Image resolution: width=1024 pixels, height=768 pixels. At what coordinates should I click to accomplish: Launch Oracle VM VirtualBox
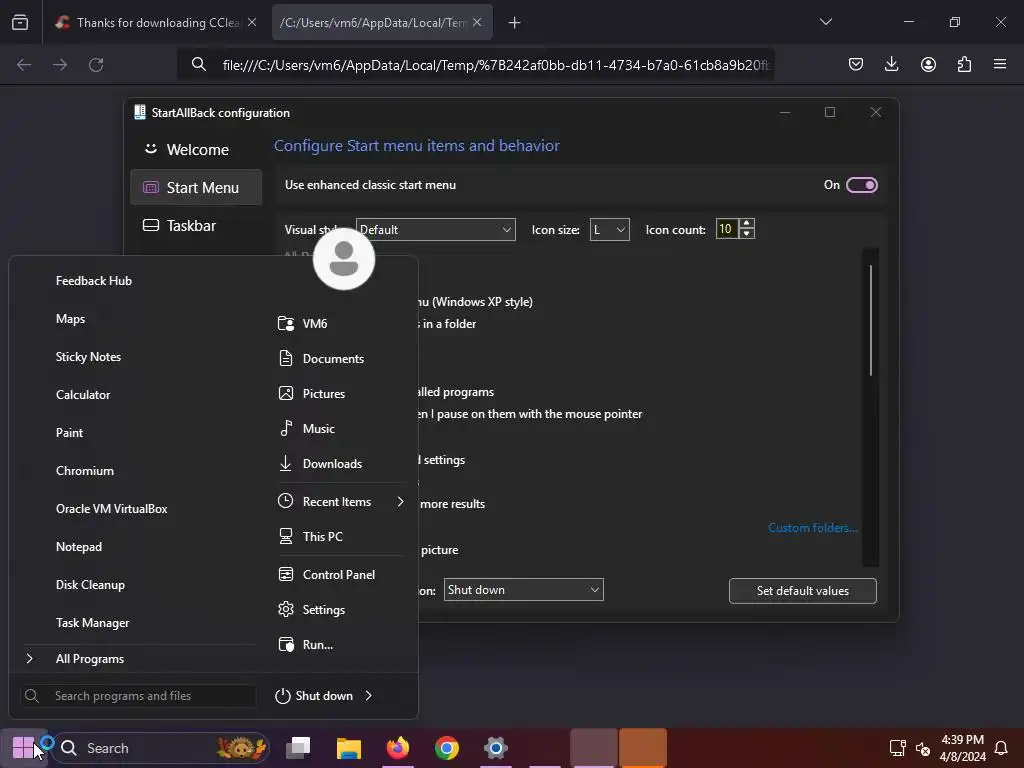point(111,509)
